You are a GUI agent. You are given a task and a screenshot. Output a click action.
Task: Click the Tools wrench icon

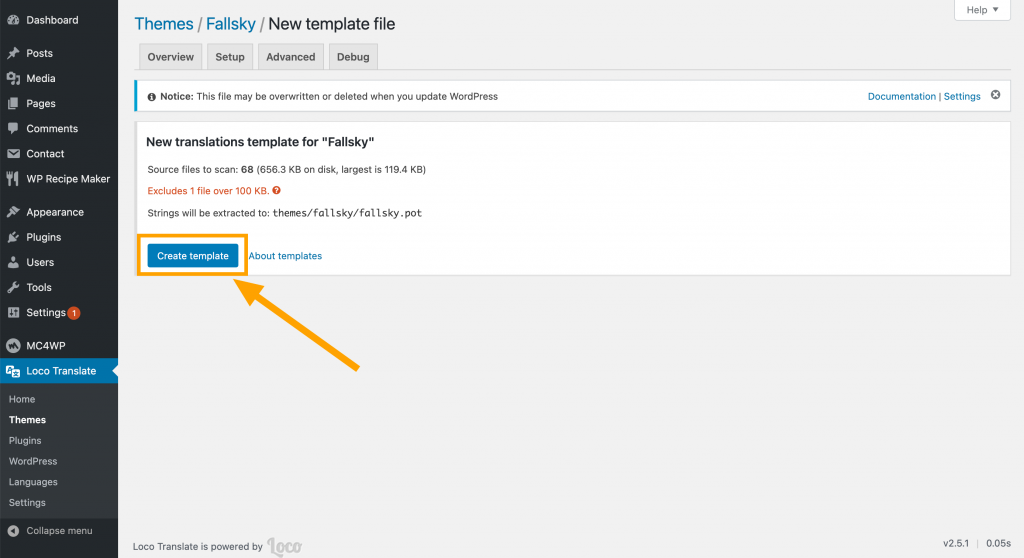tap(13, 287)
